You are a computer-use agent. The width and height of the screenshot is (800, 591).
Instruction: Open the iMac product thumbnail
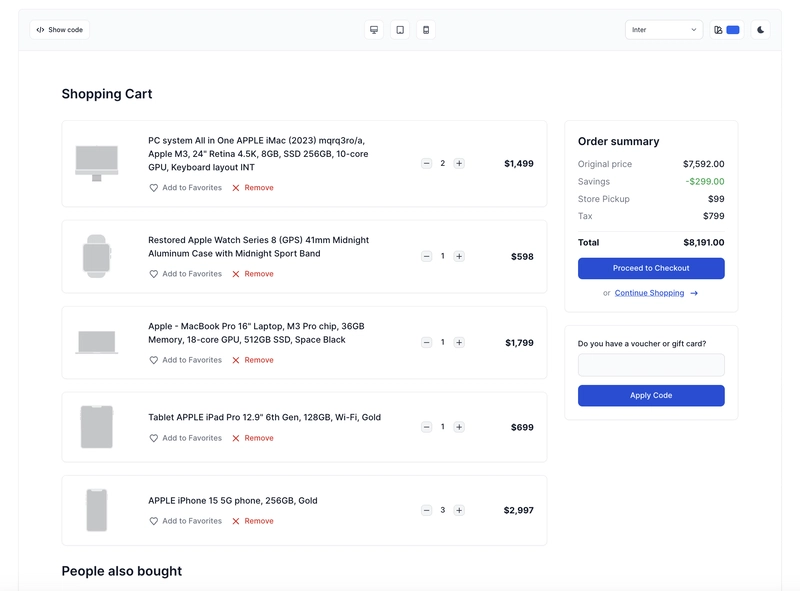[96, 163]
